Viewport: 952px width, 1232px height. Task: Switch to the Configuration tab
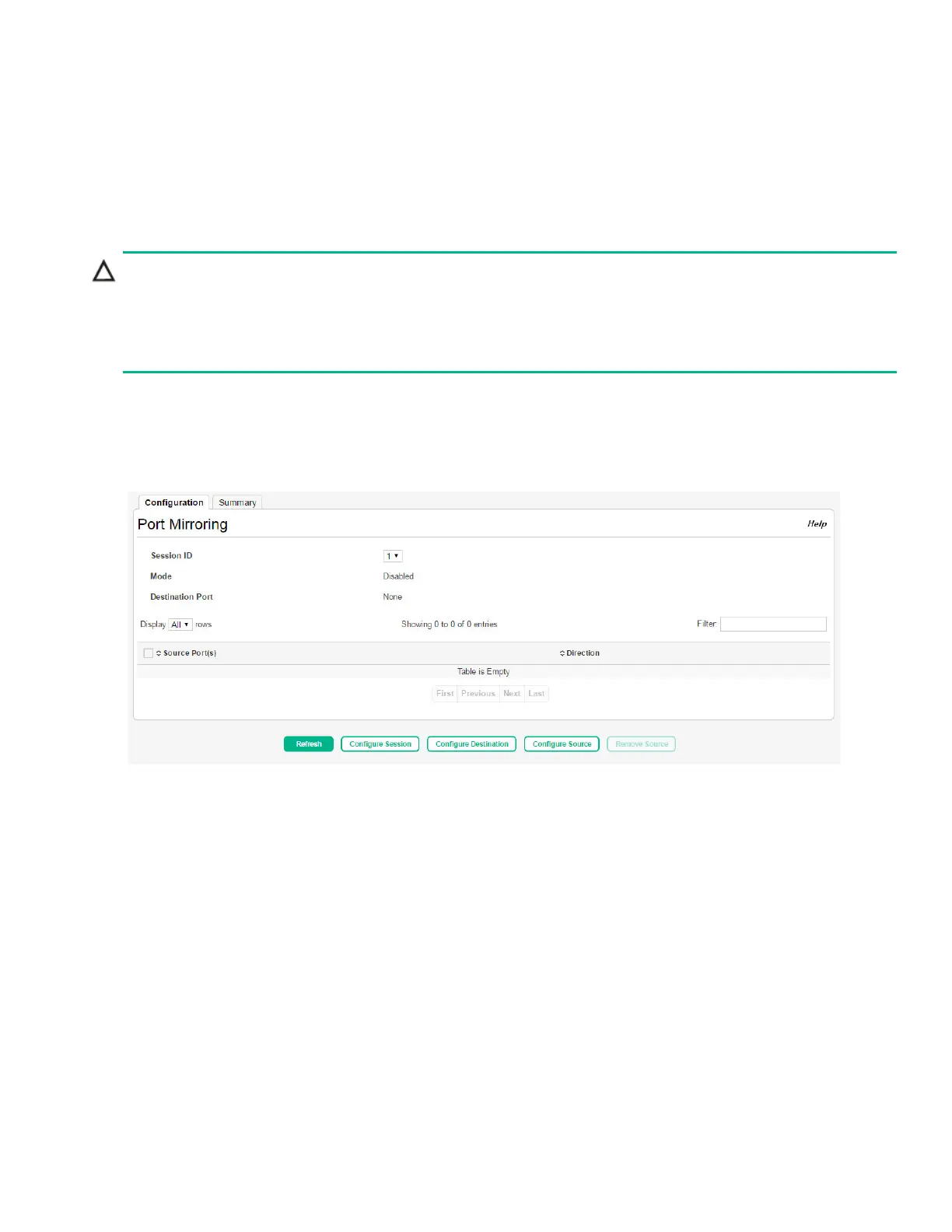174,502
